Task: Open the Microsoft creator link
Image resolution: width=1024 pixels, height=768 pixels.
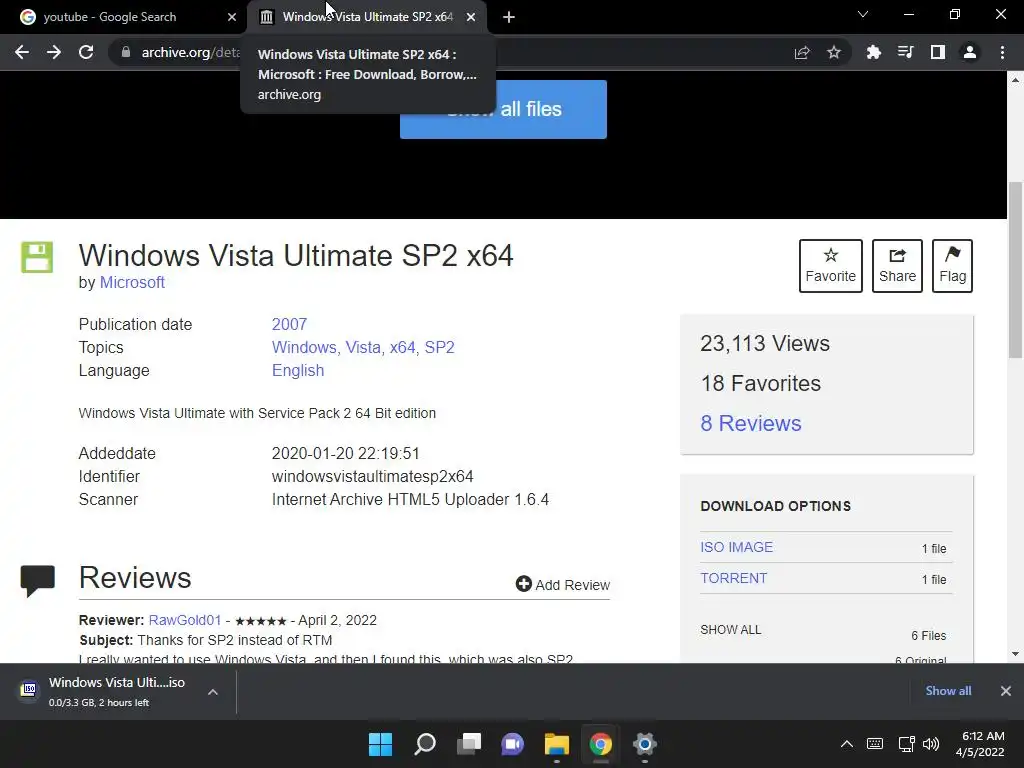Action: (132, 282)
